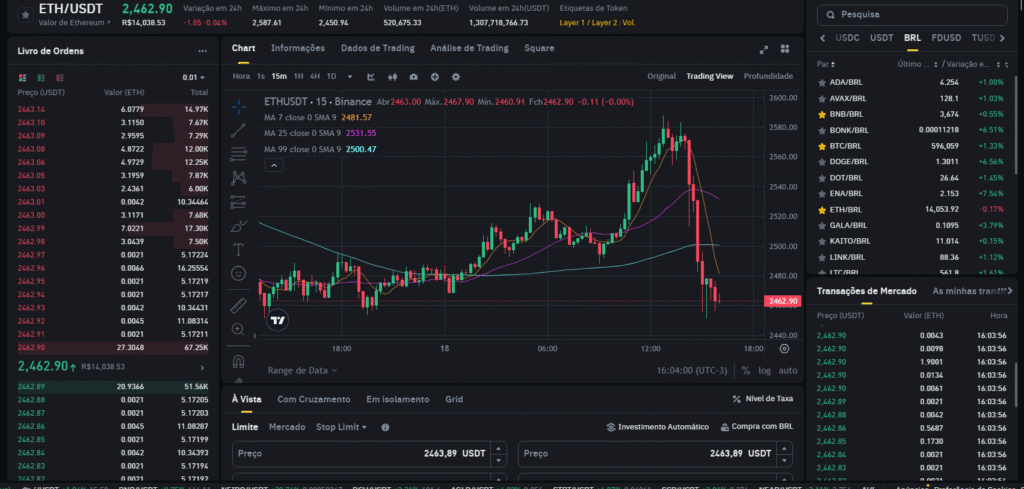
Task: Open Investimento Automático link
Action: pos(658,427)
